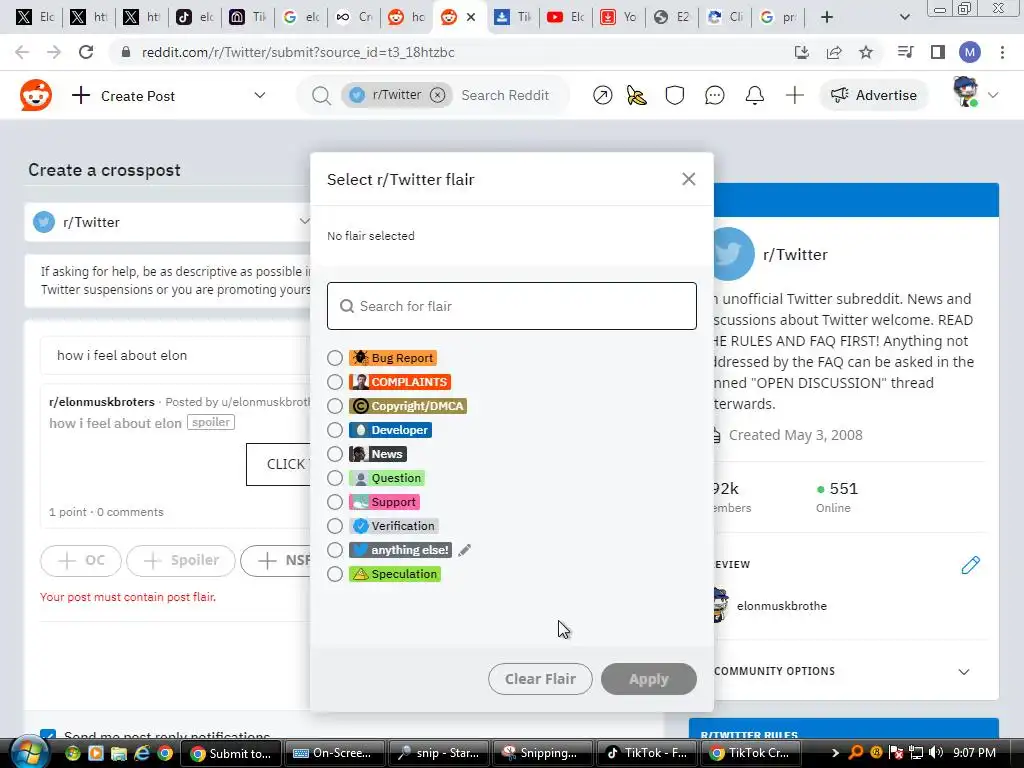Click the install app icon in address bar
1024x768 pixels.
click(x=802, y=52)
